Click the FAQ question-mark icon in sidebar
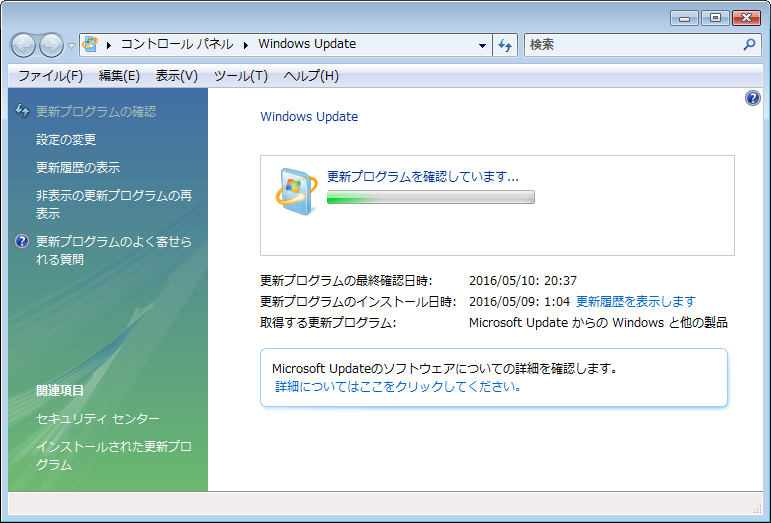Screen dimensions: 771x523 (22, 241)
